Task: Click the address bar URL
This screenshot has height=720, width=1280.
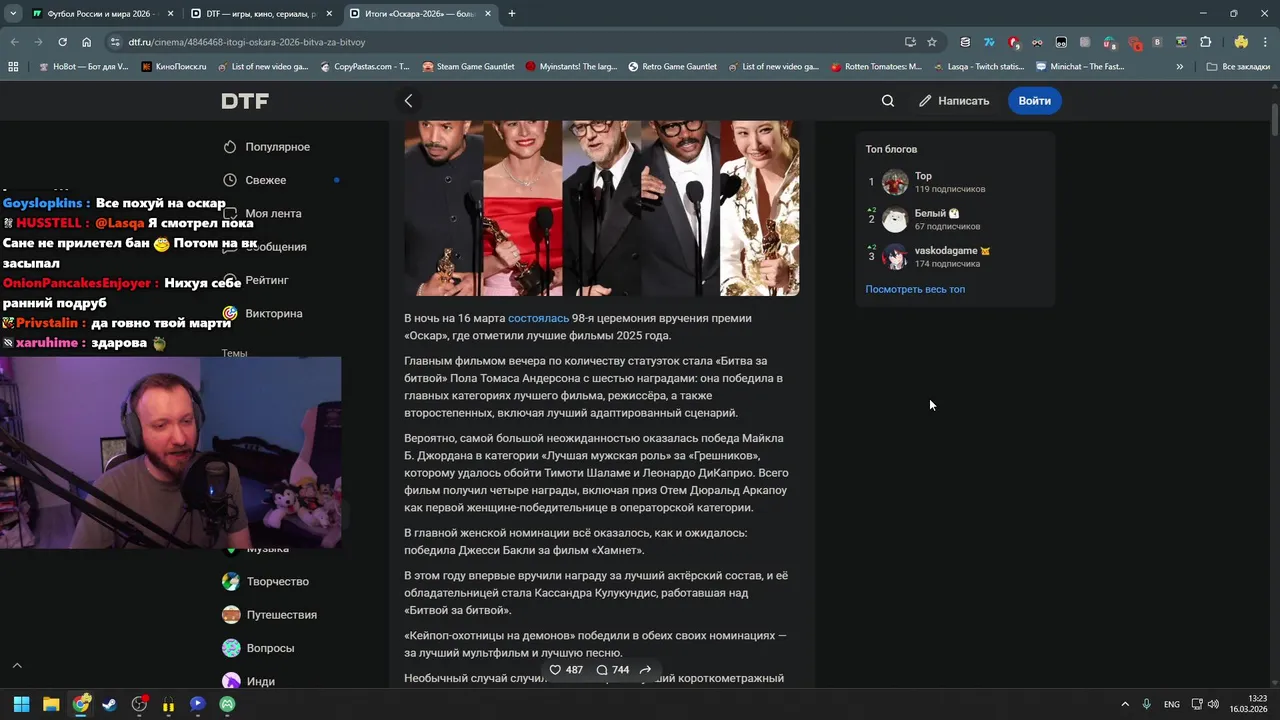Action: coord(247,42)
